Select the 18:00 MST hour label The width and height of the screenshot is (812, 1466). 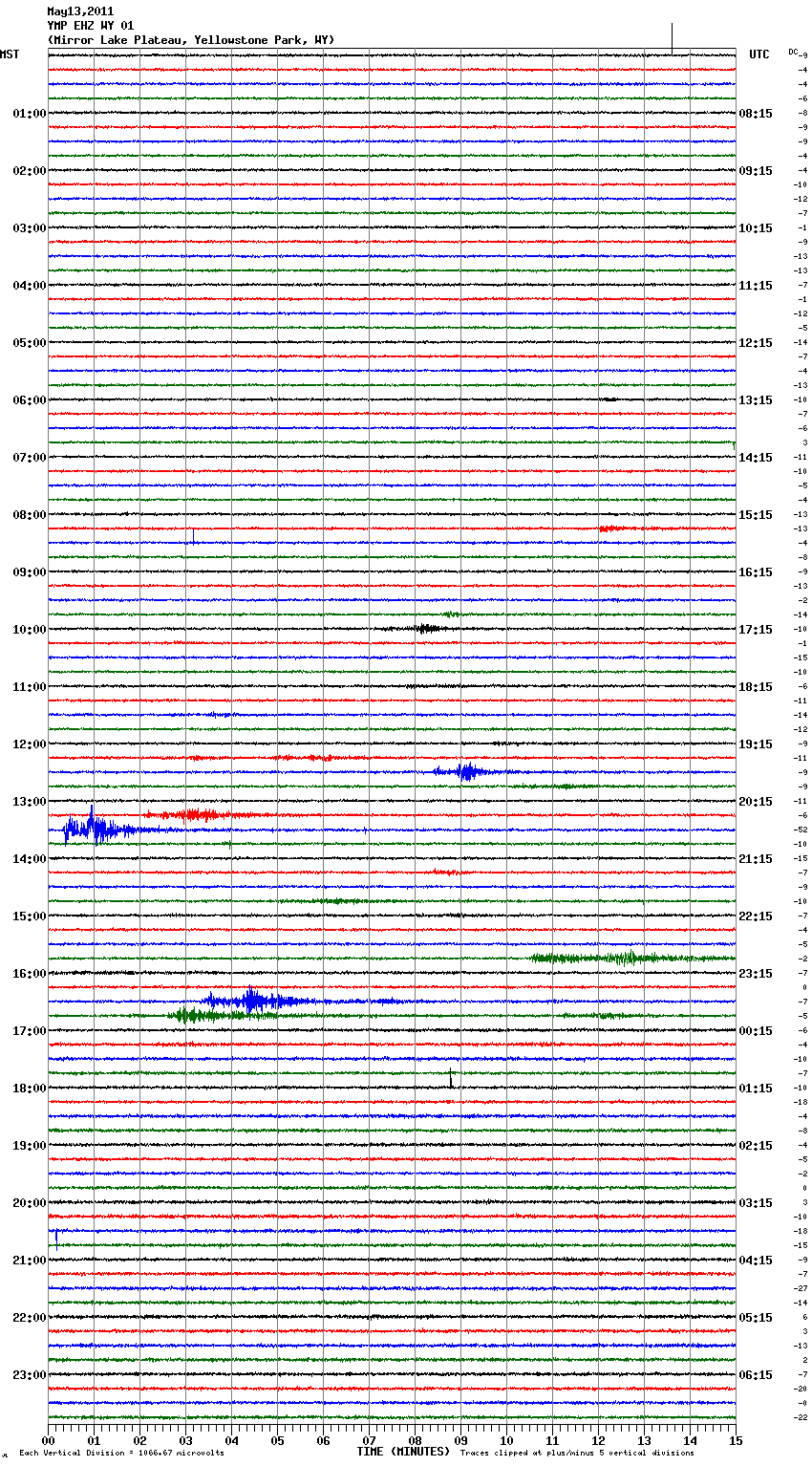[x=30, y=1089]
